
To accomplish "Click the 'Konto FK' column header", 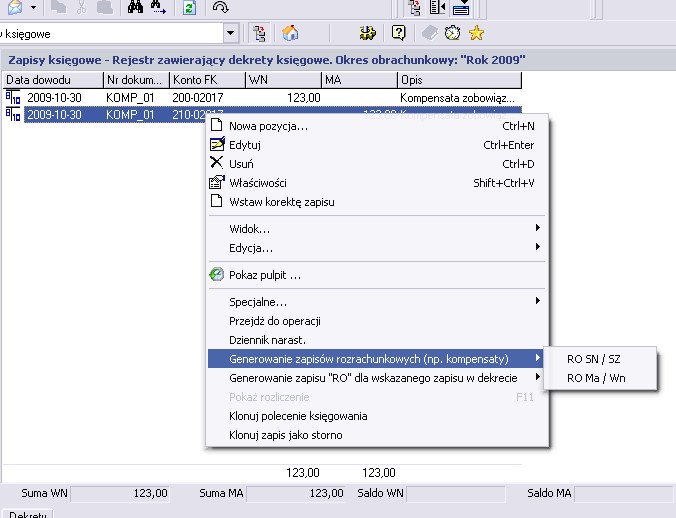I will [x=207, y=80].
